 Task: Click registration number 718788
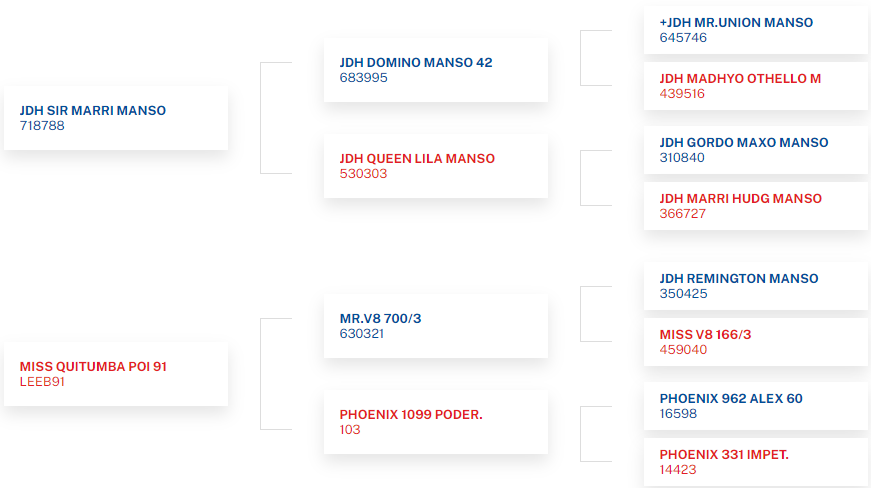point(42,125)
